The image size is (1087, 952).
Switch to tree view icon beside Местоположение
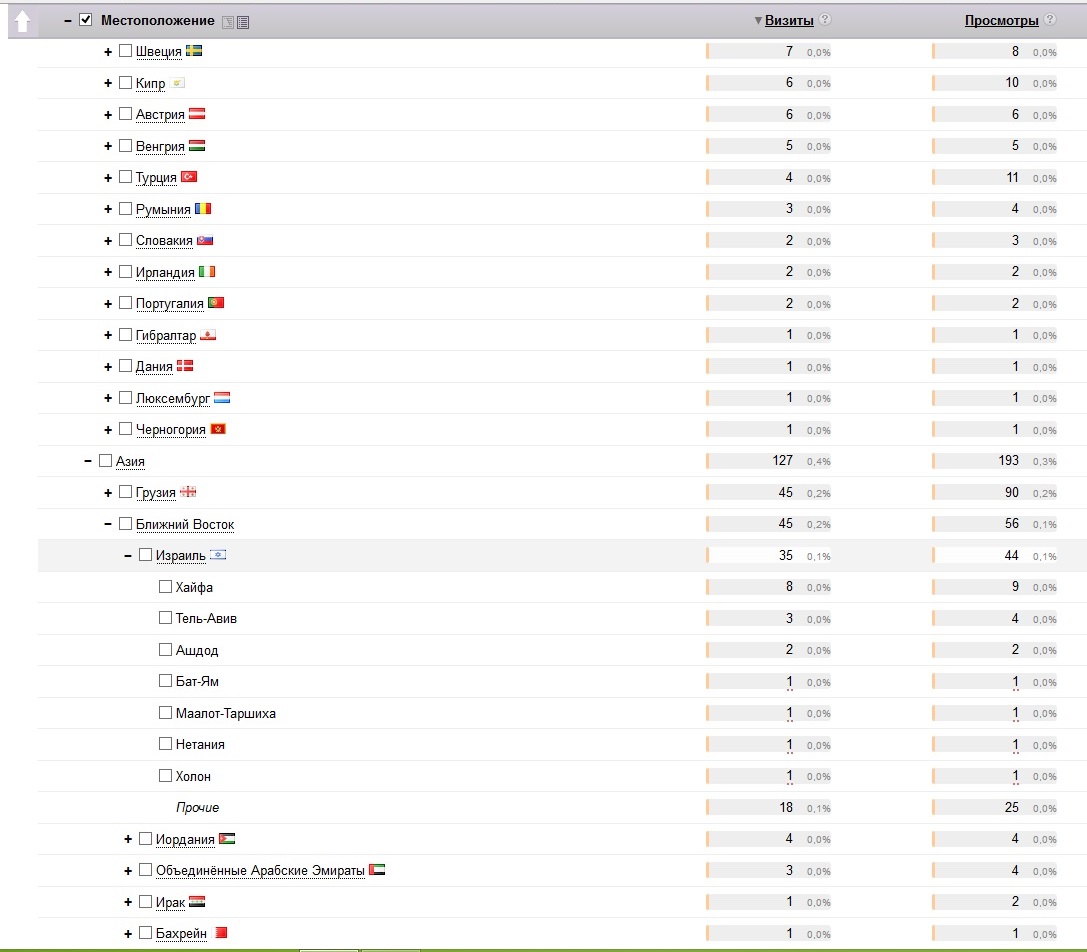point(227,21)
